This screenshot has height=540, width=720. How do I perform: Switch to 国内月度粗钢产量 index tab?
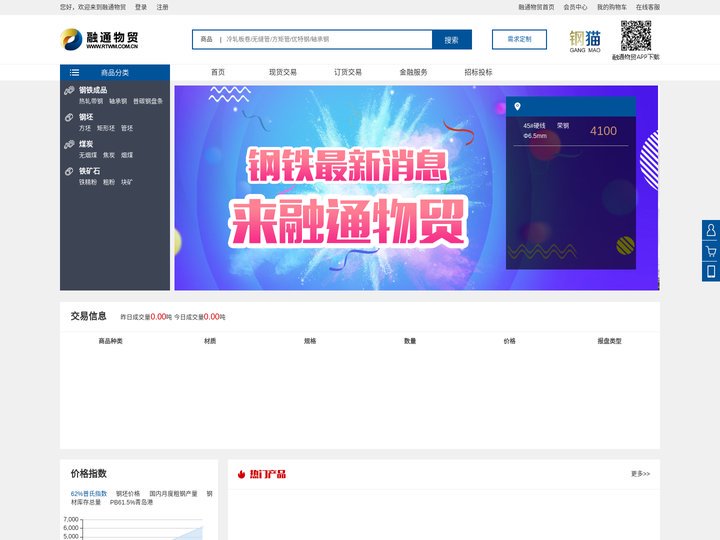click(173, 494)
